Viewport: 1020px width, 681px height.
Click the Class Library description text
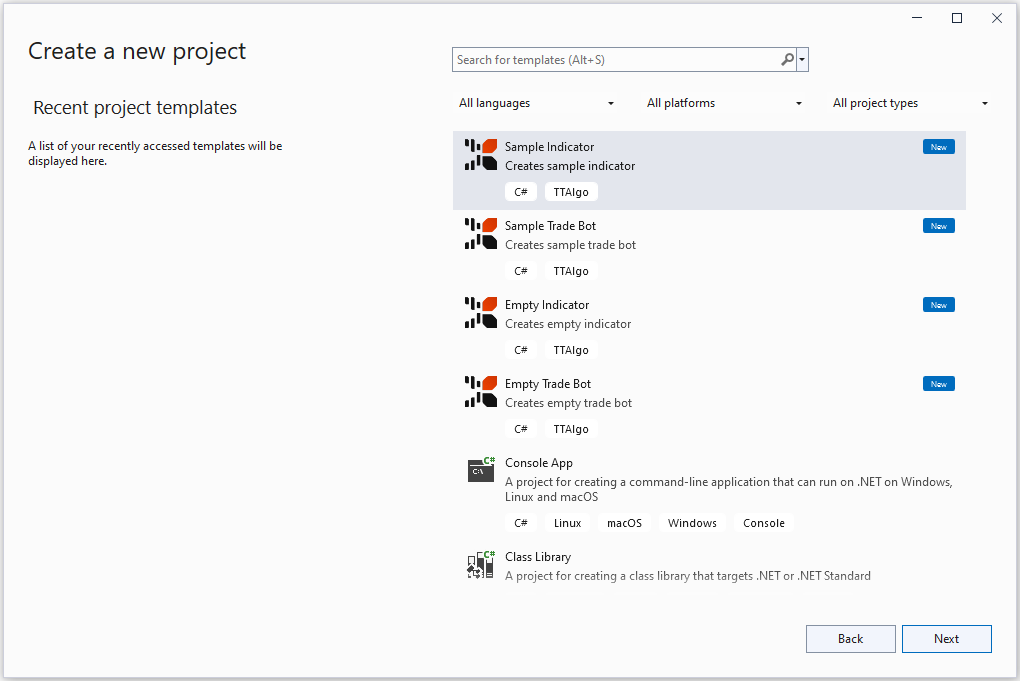point(688,576)
